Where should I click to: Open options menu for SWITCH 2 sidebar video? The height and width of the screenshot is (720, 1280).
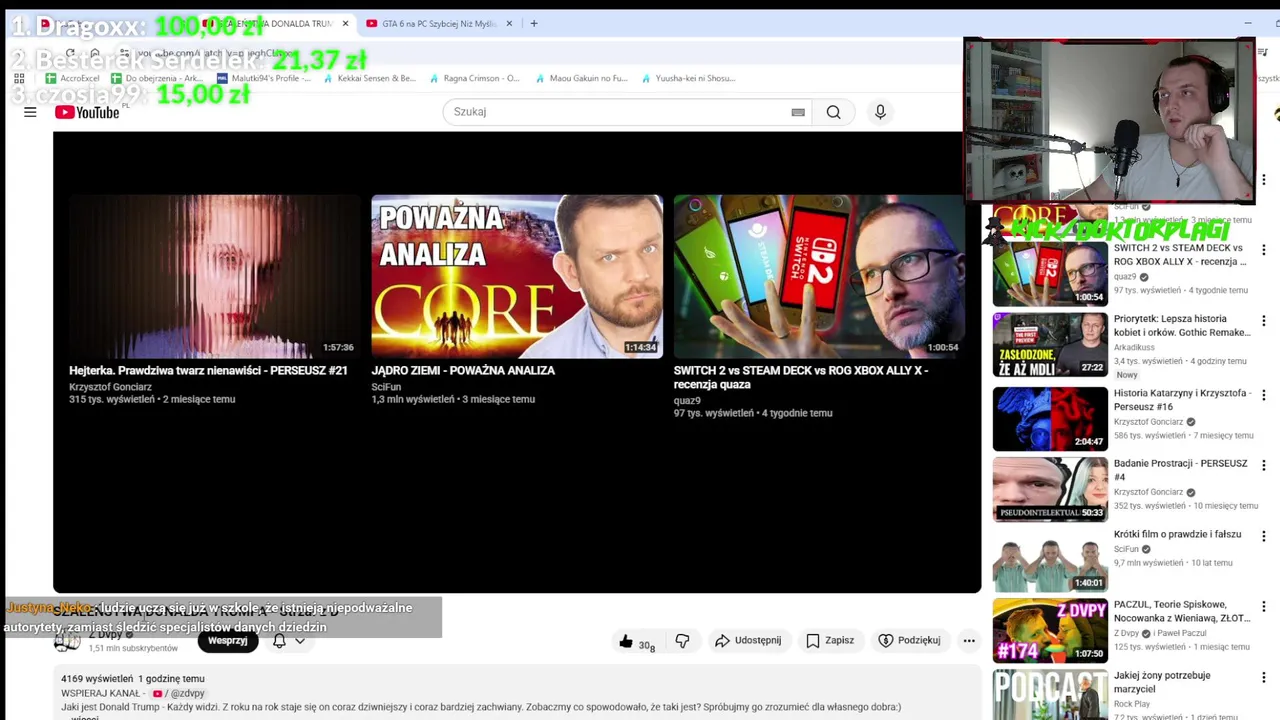(1263, 250)
